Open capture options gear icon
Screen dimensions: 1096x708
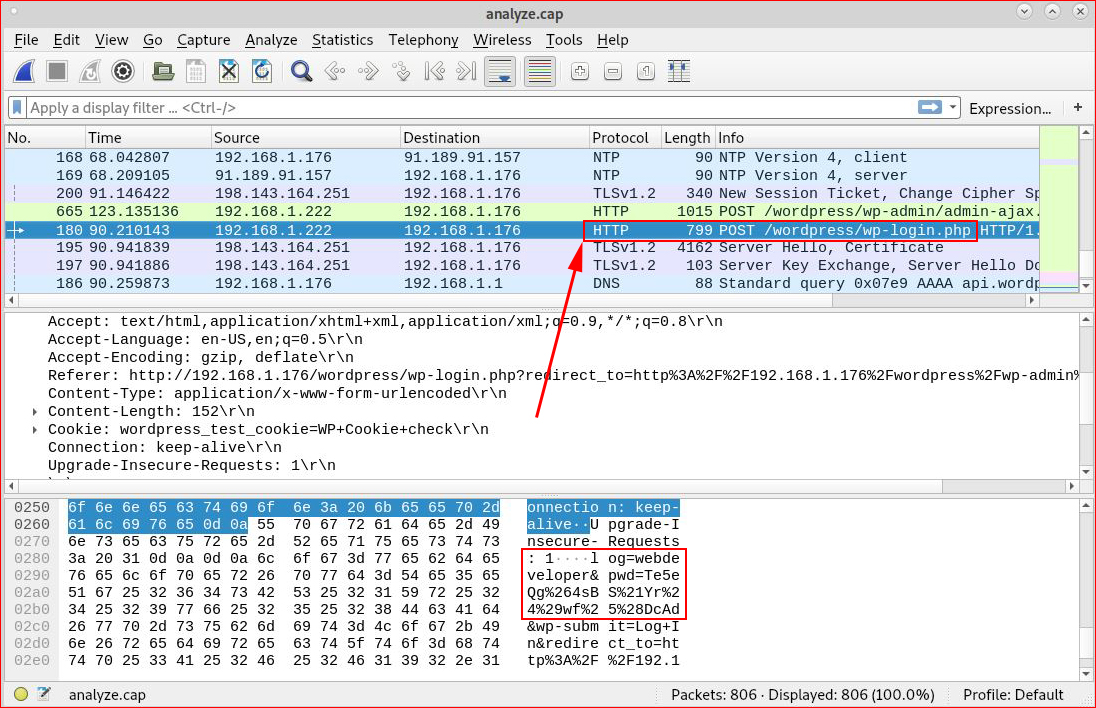pyautogui.click(x=122, y=71)
